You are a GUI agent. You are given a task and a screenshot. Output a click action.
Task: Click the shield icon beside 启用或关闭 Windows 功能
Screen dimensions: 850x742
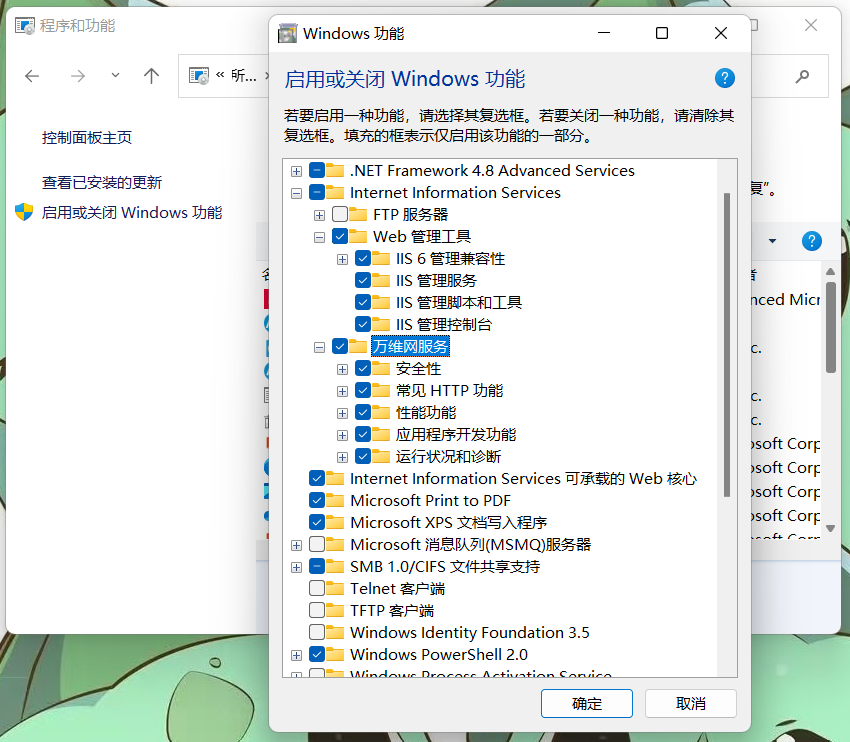coord(24,212)
